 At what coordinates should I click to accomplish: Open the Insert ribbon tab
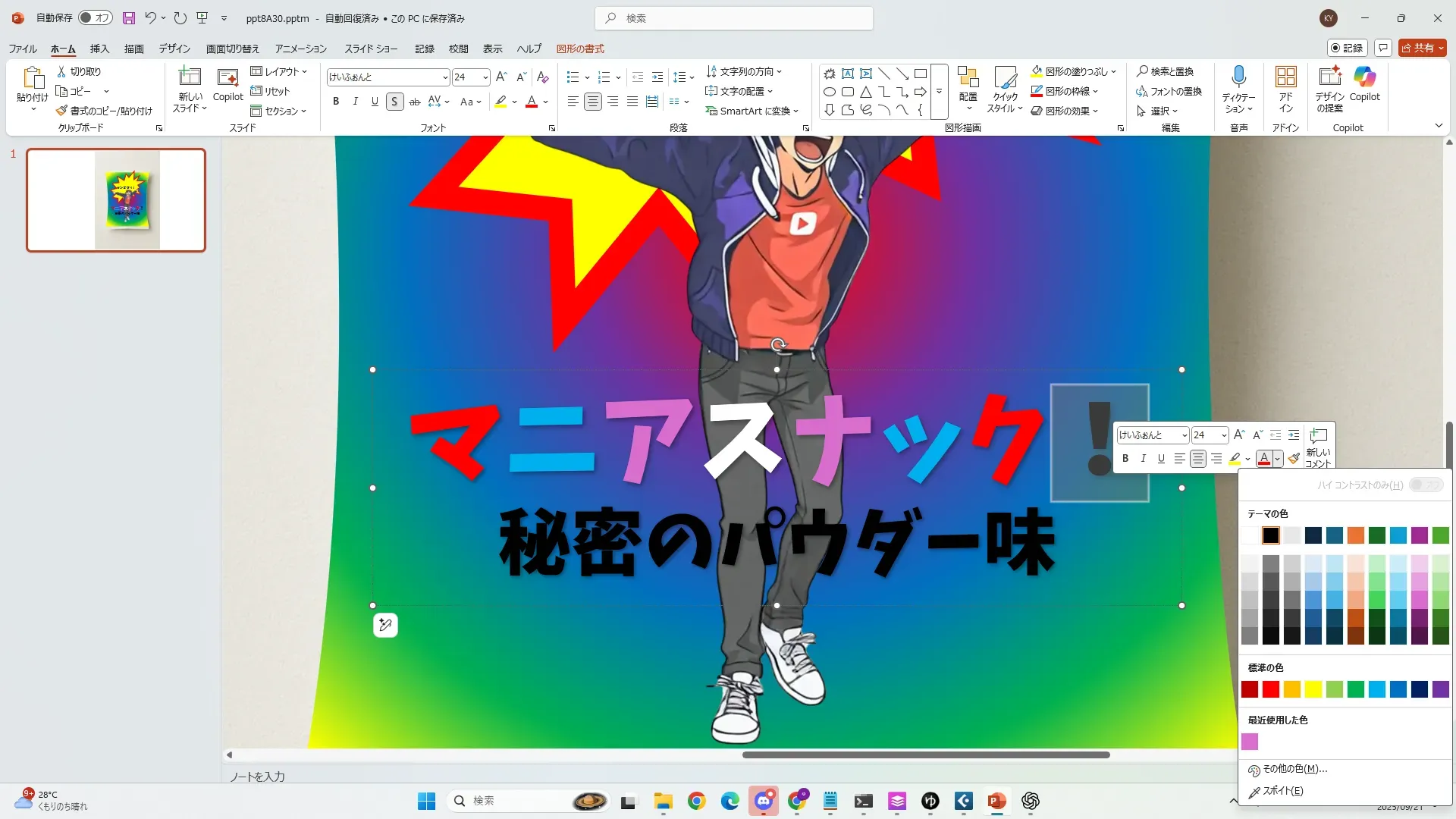[x=99, y=49]
